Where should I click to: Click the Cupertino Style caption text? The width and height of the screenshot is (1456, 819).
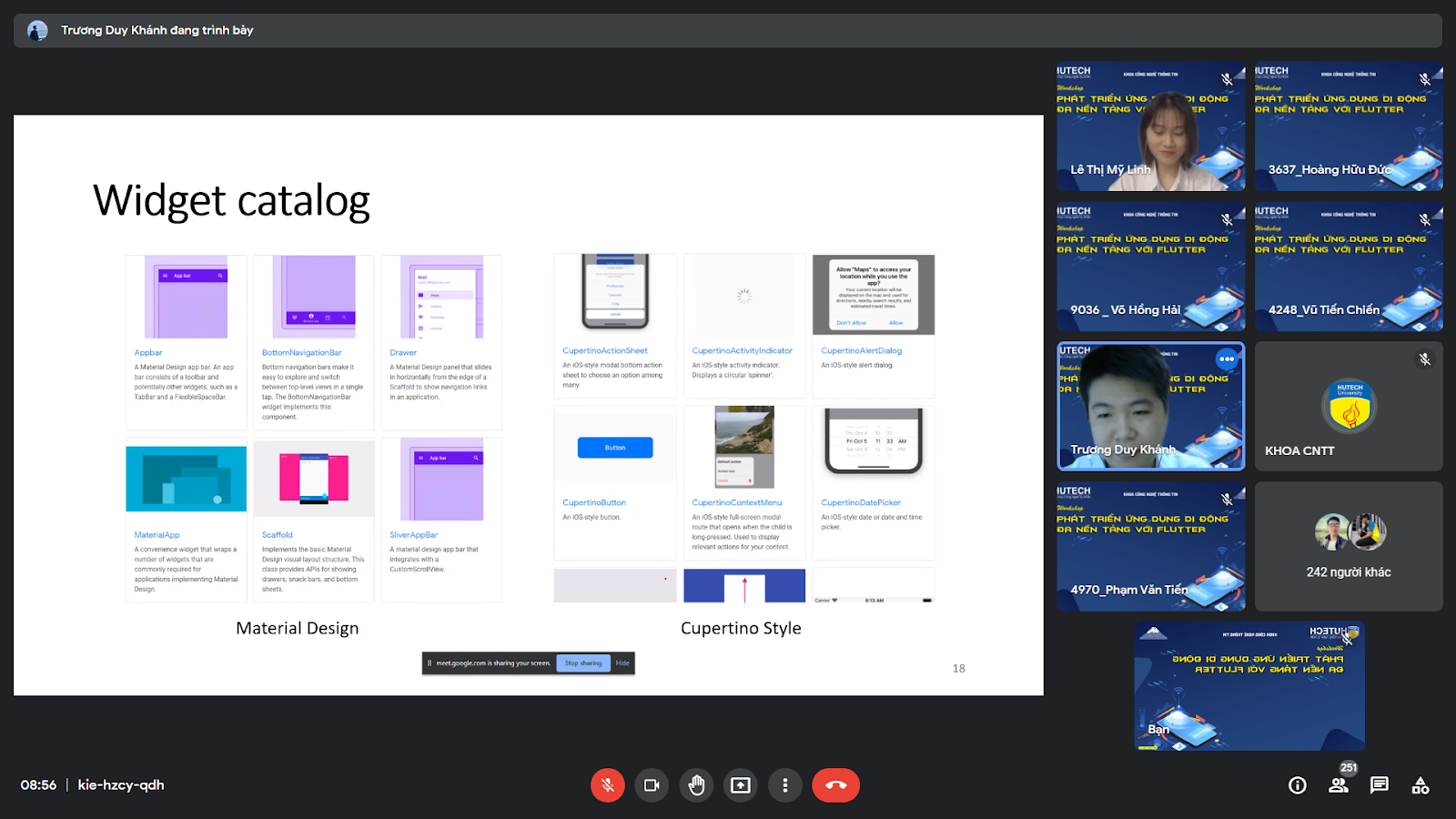tap(741, 628)
